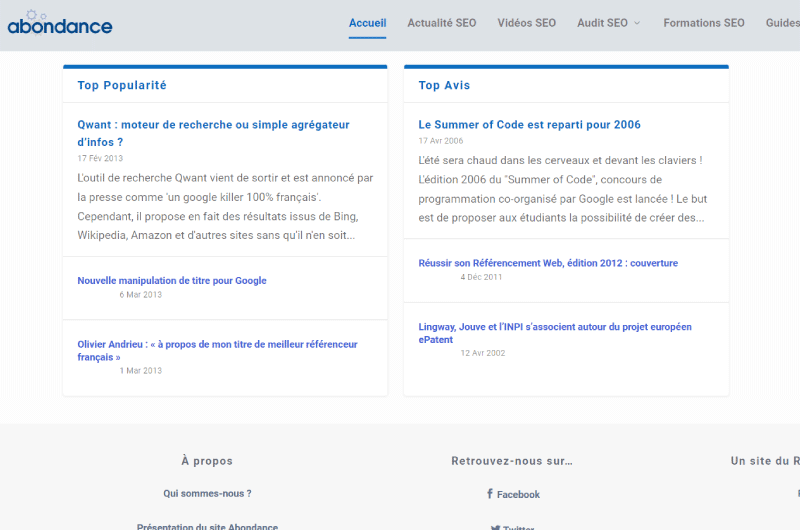Image resolution: width=800 pixels, height=530 pixels.
Task: Click the Facebook icon in footer
Action: coord(490,494)
